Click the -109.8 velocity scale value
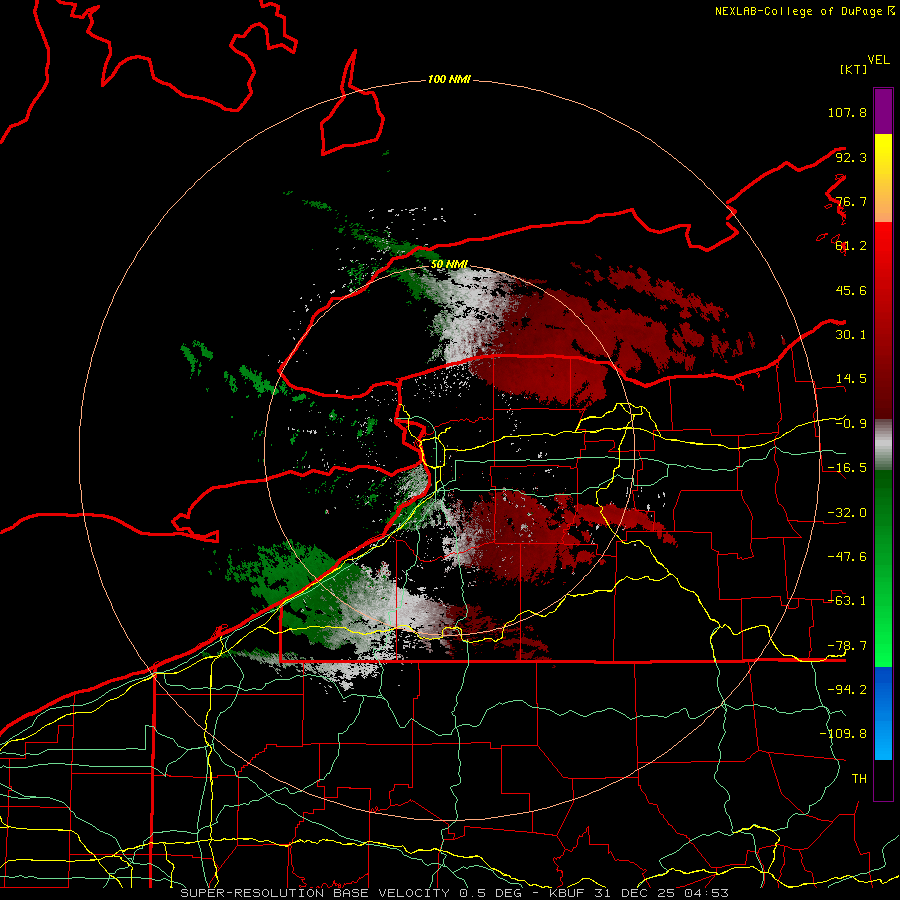The width and height of the screenshot is (900, 900). pyautogui.click(x=844, y=734)
